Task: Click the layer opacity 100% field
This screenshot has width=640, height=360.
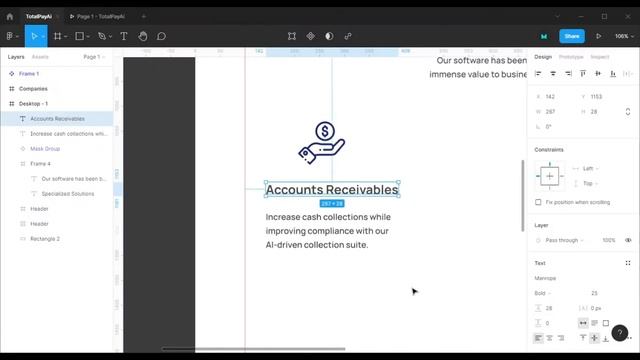Action: [x=609, y=240]
